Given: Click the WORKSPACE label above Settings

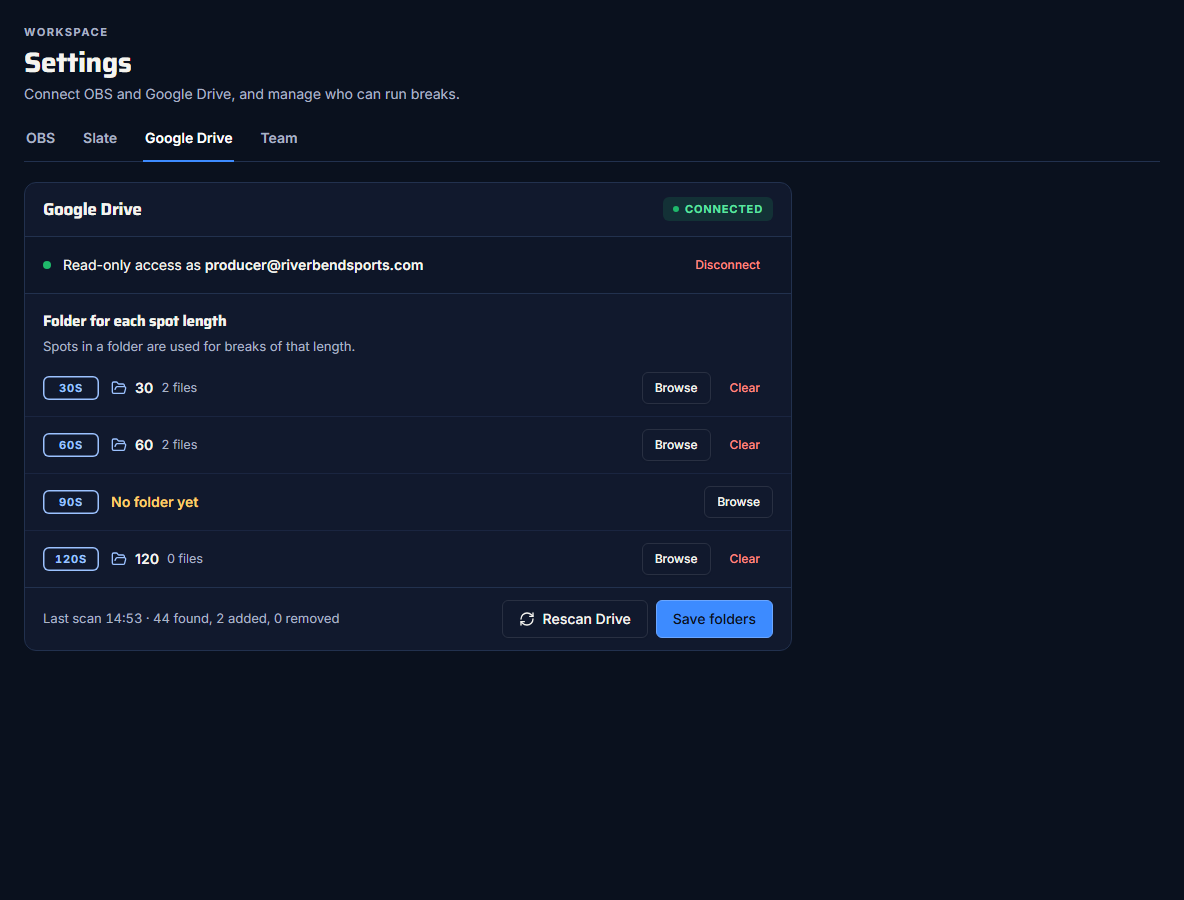Looking at the screenshot, I should click(66, 32).
